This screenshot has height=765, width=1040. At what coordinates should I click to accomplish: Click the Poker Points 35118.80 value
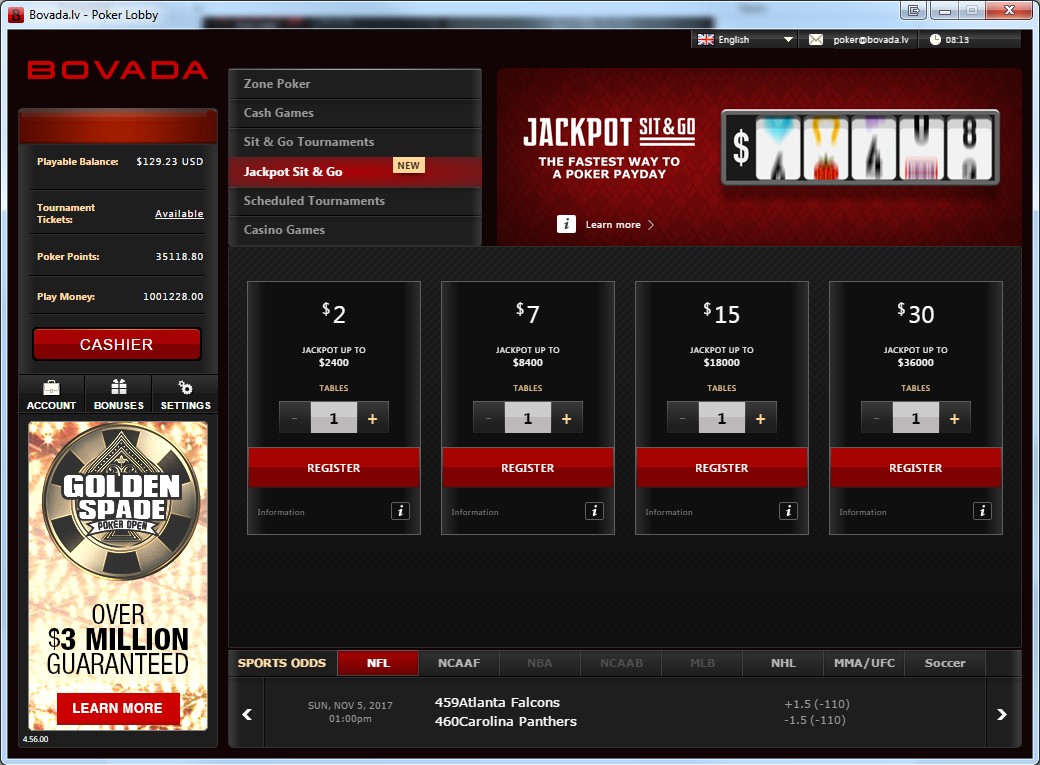pyautogui.click(x=179, y=256)
